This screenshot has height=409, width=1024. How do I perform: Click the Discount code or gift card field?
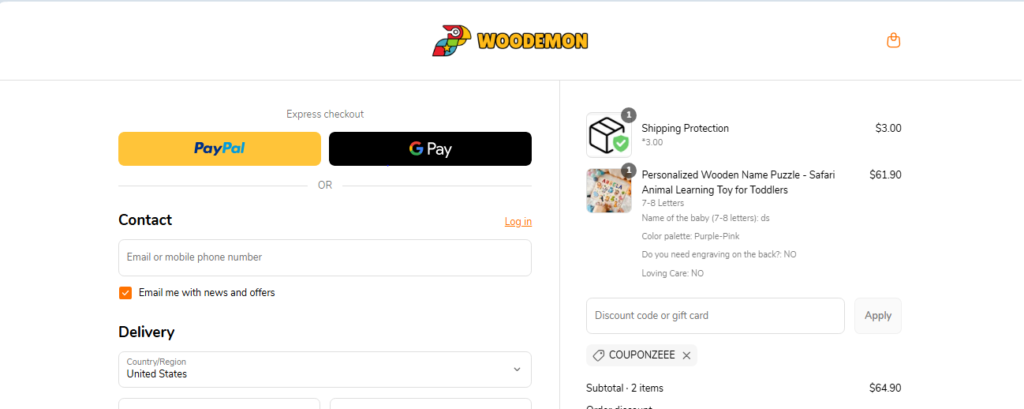point(715,316)
